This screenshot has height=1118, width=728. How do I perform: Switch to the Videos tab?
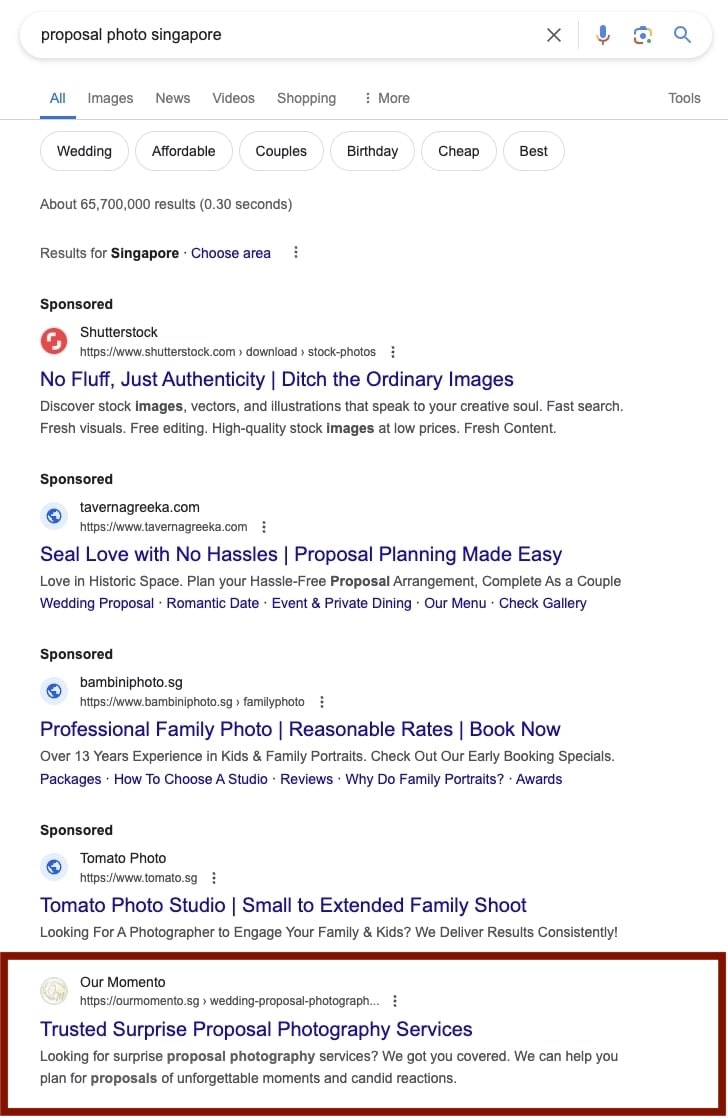point(233,98)
